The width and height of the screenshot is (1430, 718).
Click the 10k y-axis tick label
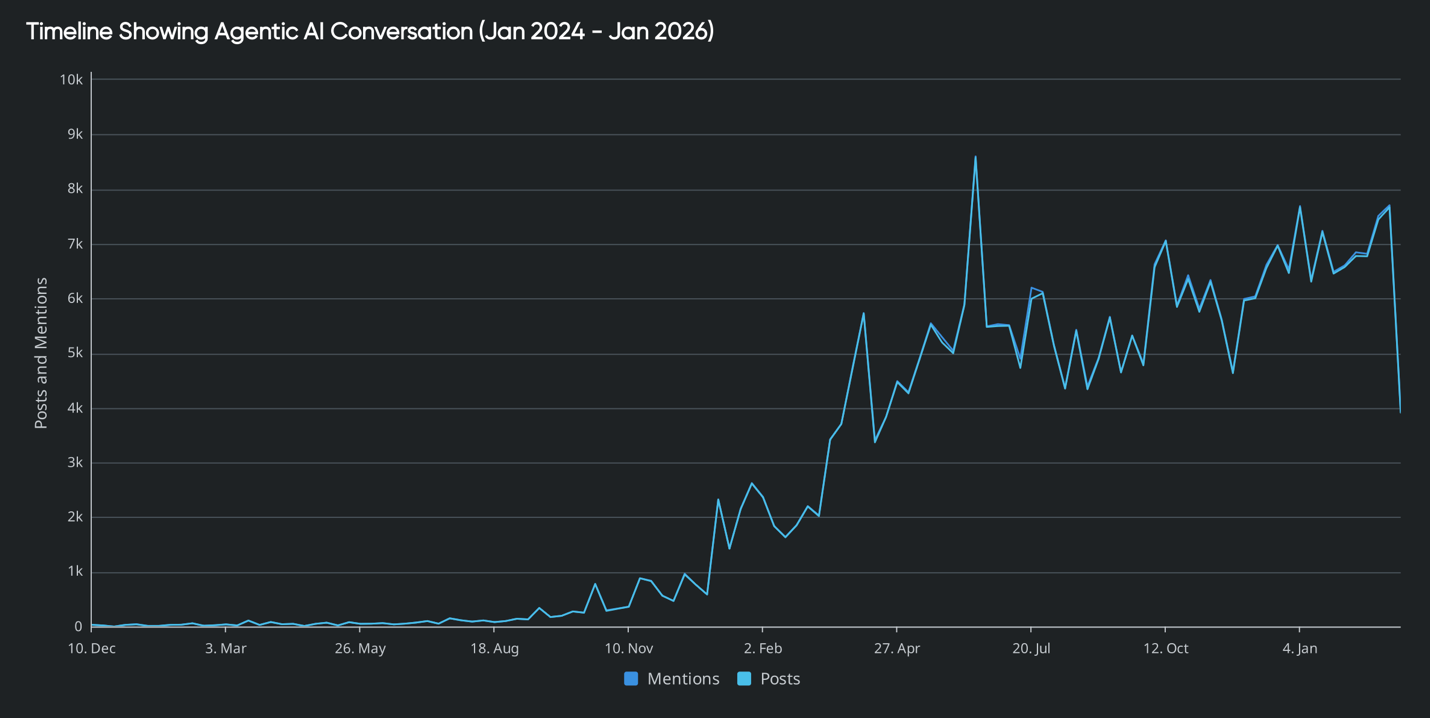pyautogui.click(x=70, y=79)
